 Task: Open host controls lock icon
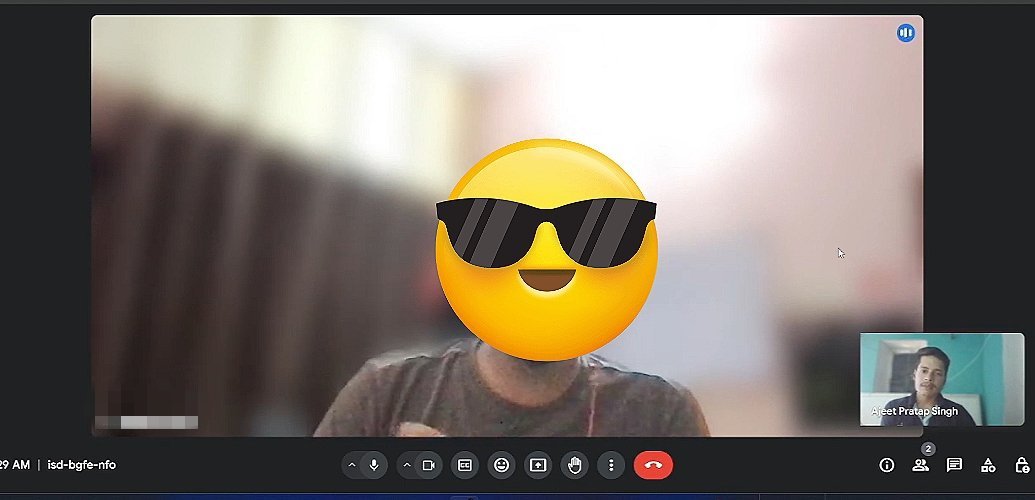[x=1022, y=465]
